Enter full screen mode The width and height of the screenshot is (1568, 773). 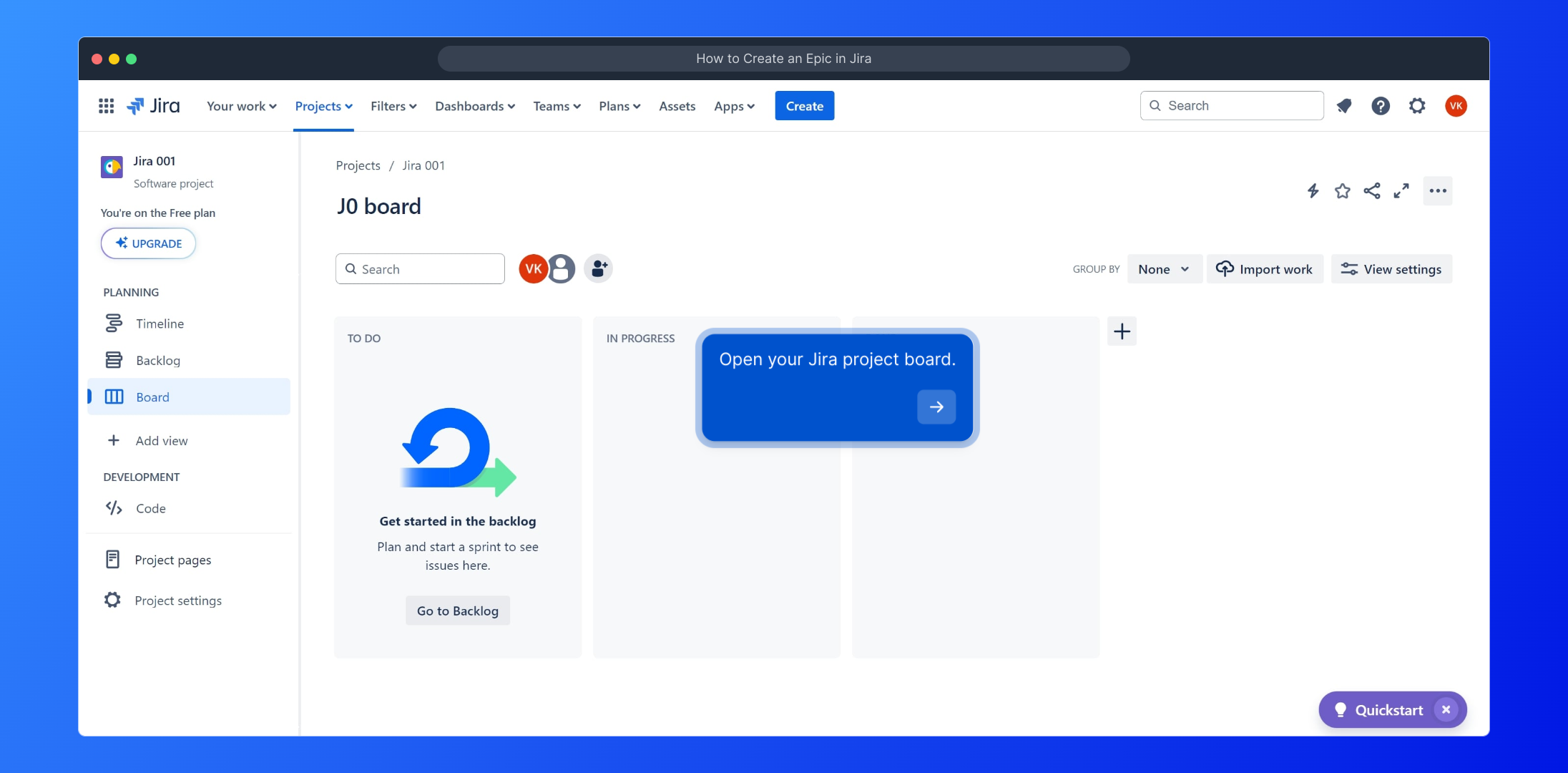[1401, 191]
